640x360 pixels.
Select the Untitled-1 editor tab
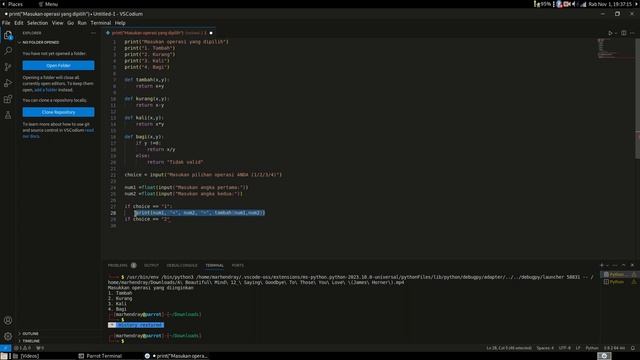[159, 33]
